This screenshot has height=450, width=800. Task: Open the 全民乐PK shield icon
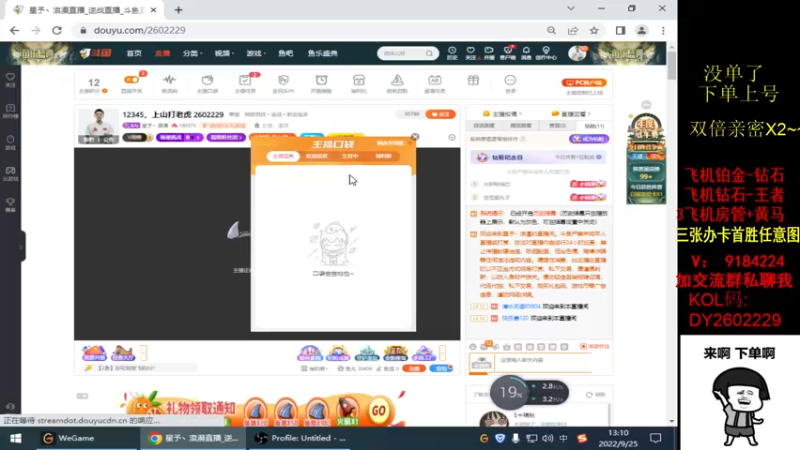(x=283, y=84)
